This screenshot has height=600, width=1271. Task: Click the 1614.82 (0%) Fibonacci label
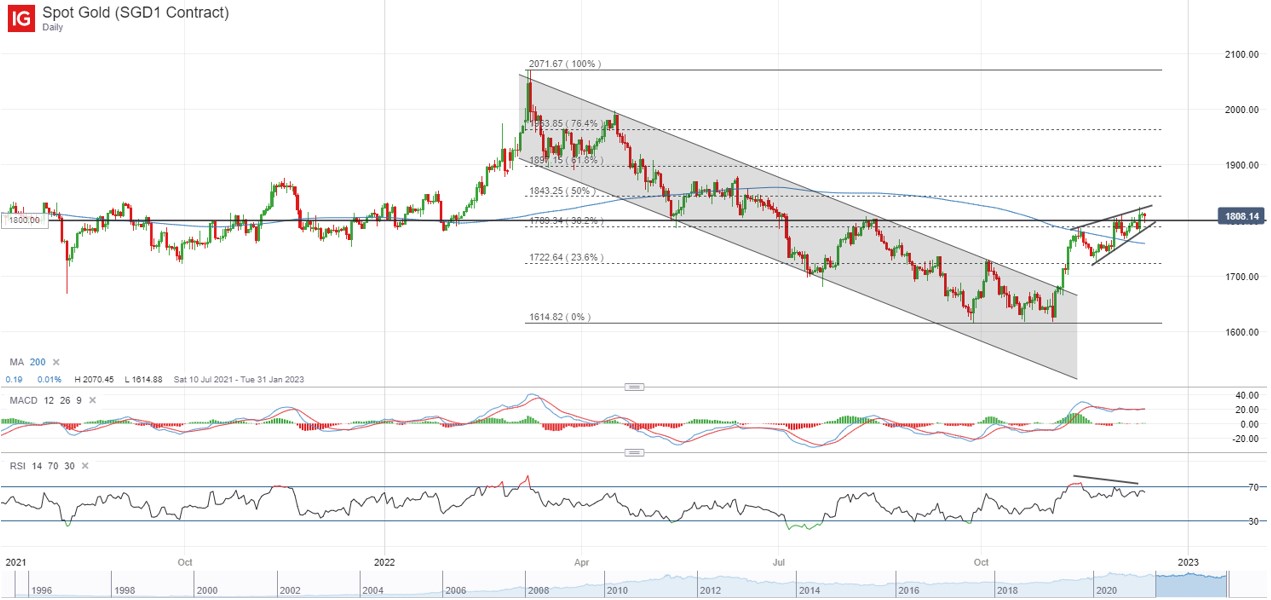(x=559, y=317)
